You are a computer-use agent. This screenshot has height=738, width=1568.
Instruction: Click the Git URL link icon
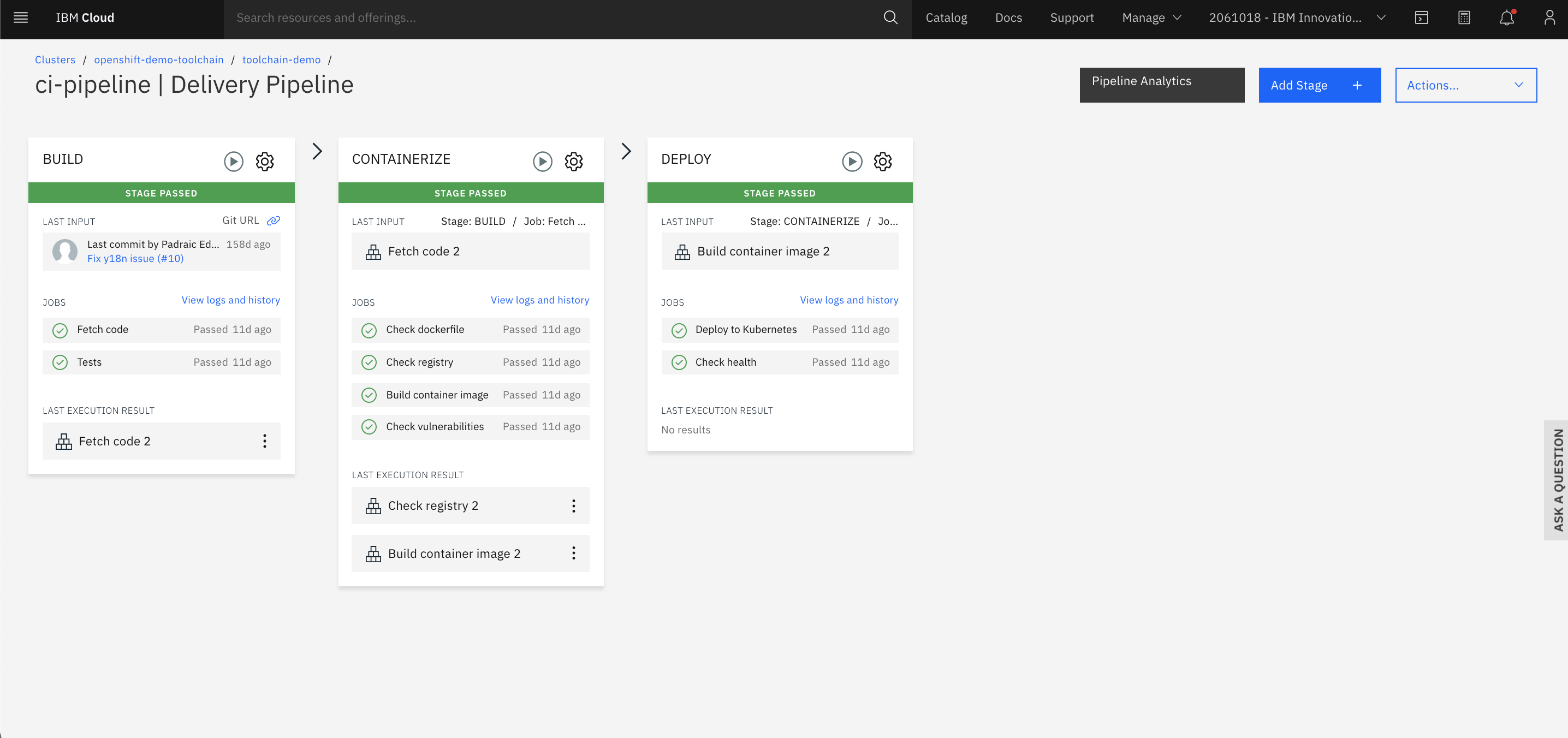coord(274,220)
